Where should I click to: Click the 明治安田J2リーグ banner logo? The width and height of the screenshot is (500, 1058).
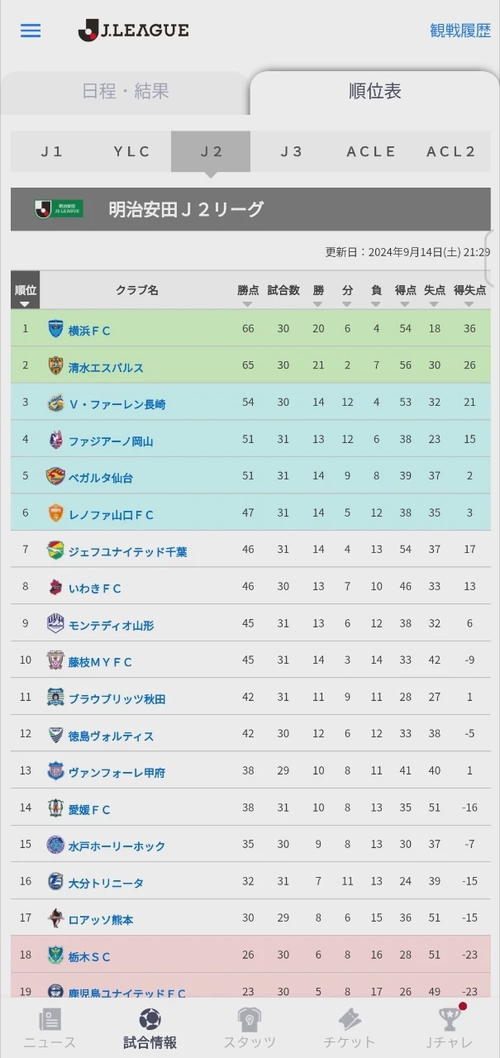click(59, 209)
